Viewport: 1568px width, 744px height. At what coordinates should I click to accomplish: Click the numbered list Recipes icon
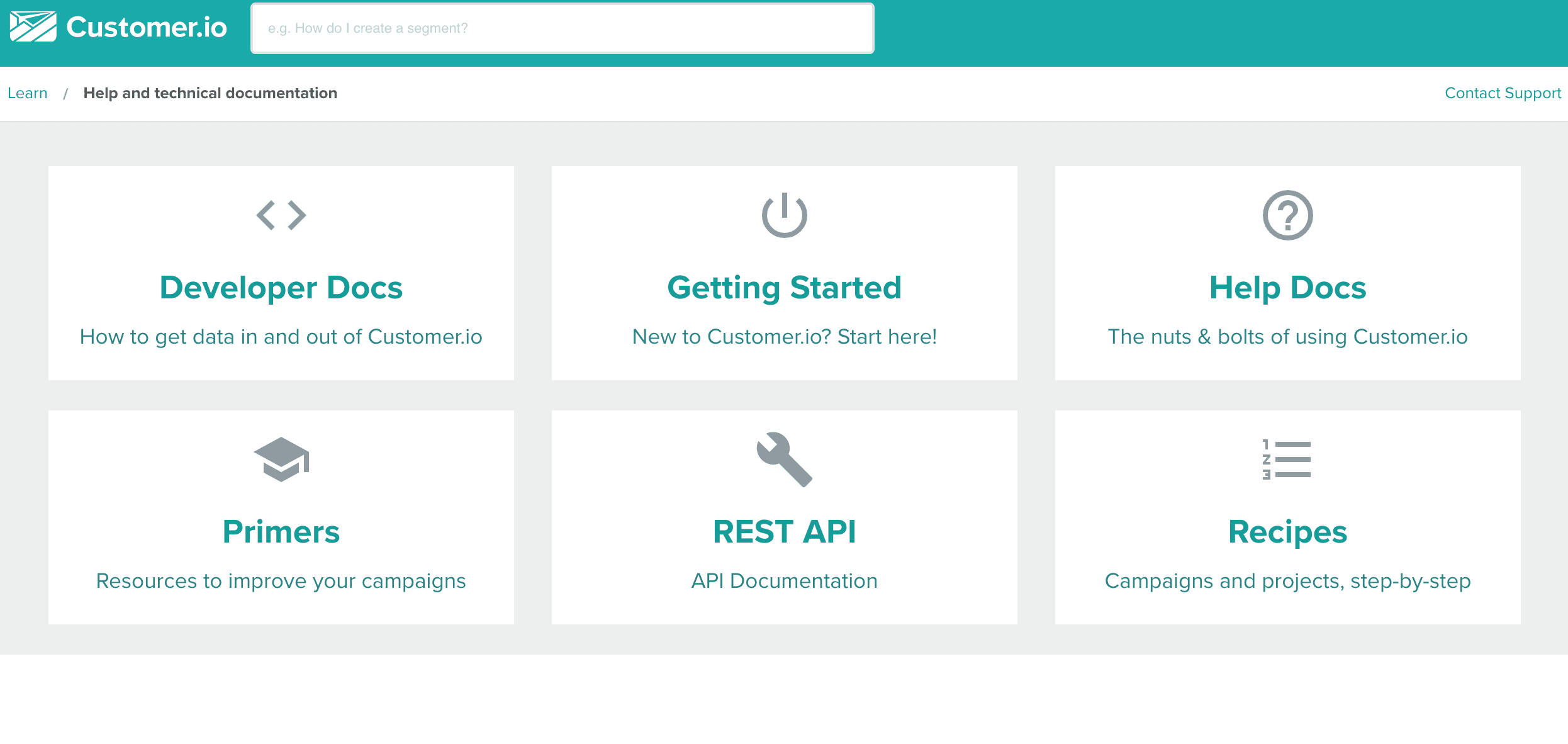pos(1287,459)
